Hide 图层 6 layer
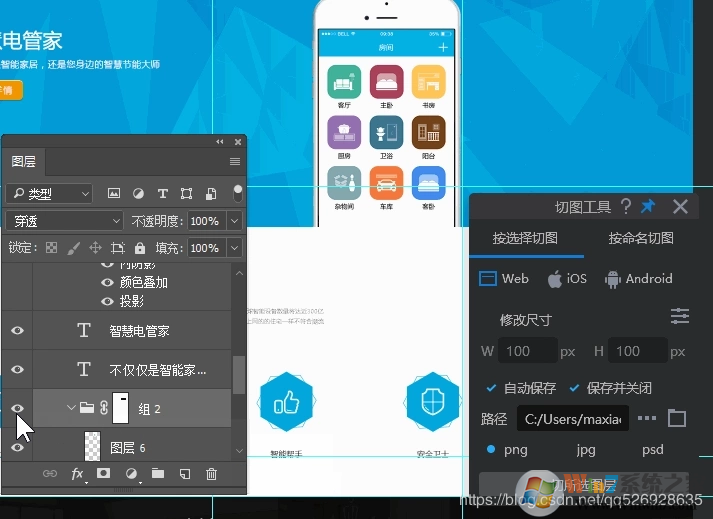Image resolution: width=713 pixels, height=519 pixels. pos(17,448)
